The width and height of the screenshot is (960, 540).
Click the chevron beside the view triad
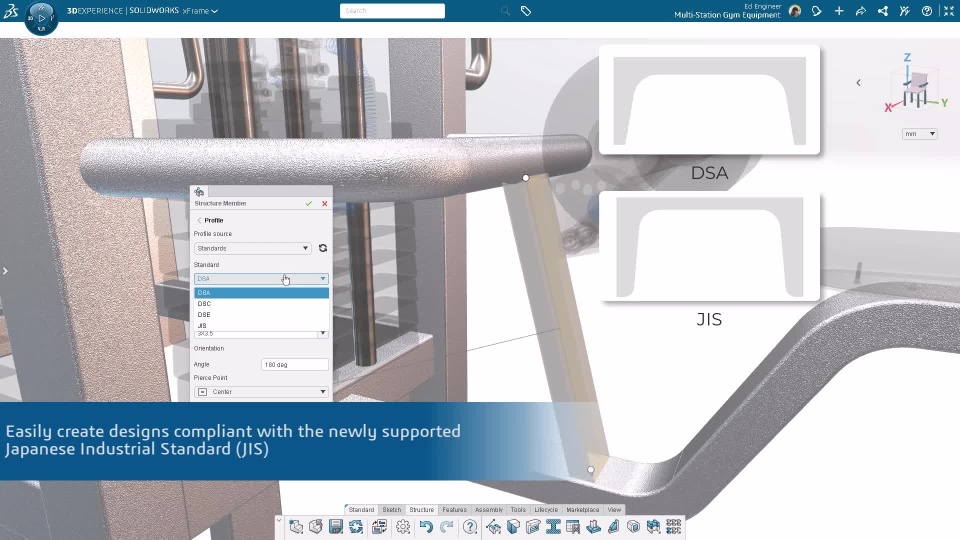[x=858, y=82]
